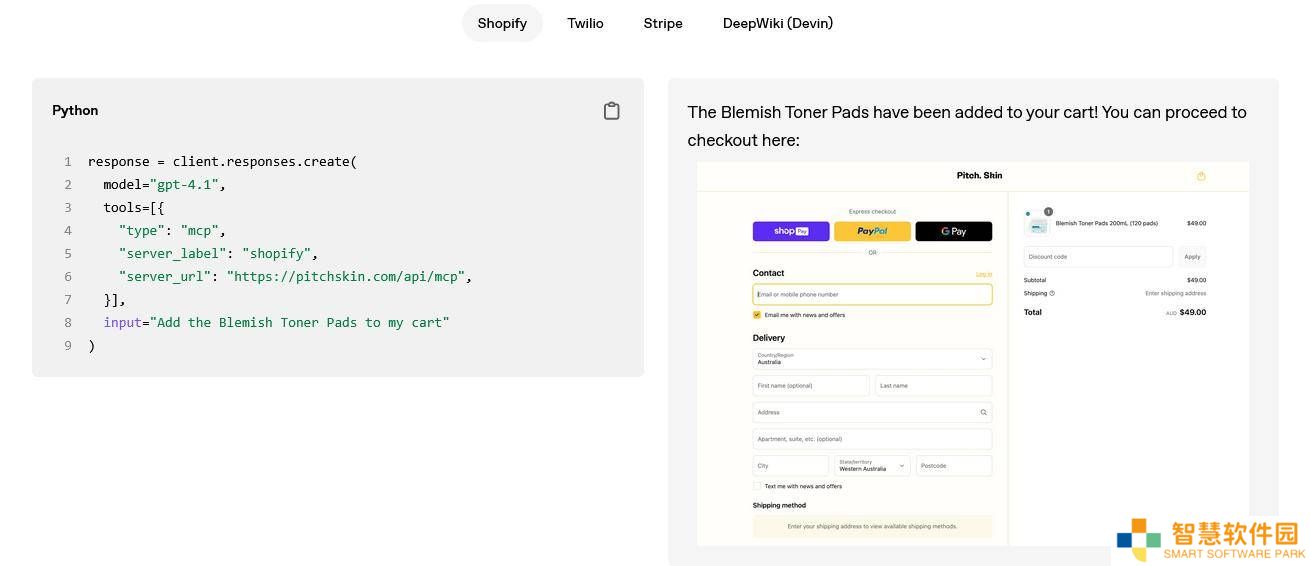The height and width of the screenshot is (566, 1311).
Task: Click the Shipping help question-mark icon
Action: 1052,293
